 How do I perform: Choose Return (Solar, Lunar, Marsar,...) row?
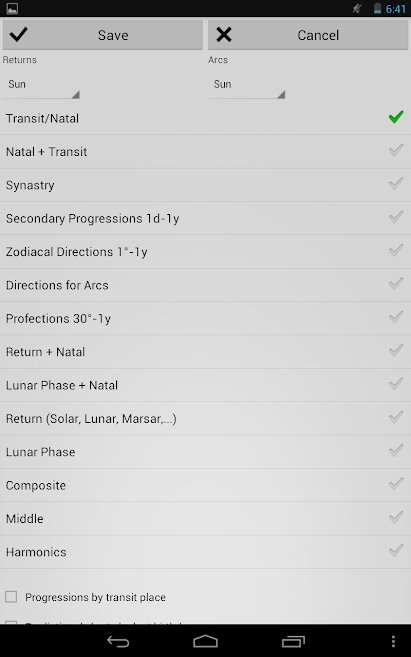click(205, 419)
